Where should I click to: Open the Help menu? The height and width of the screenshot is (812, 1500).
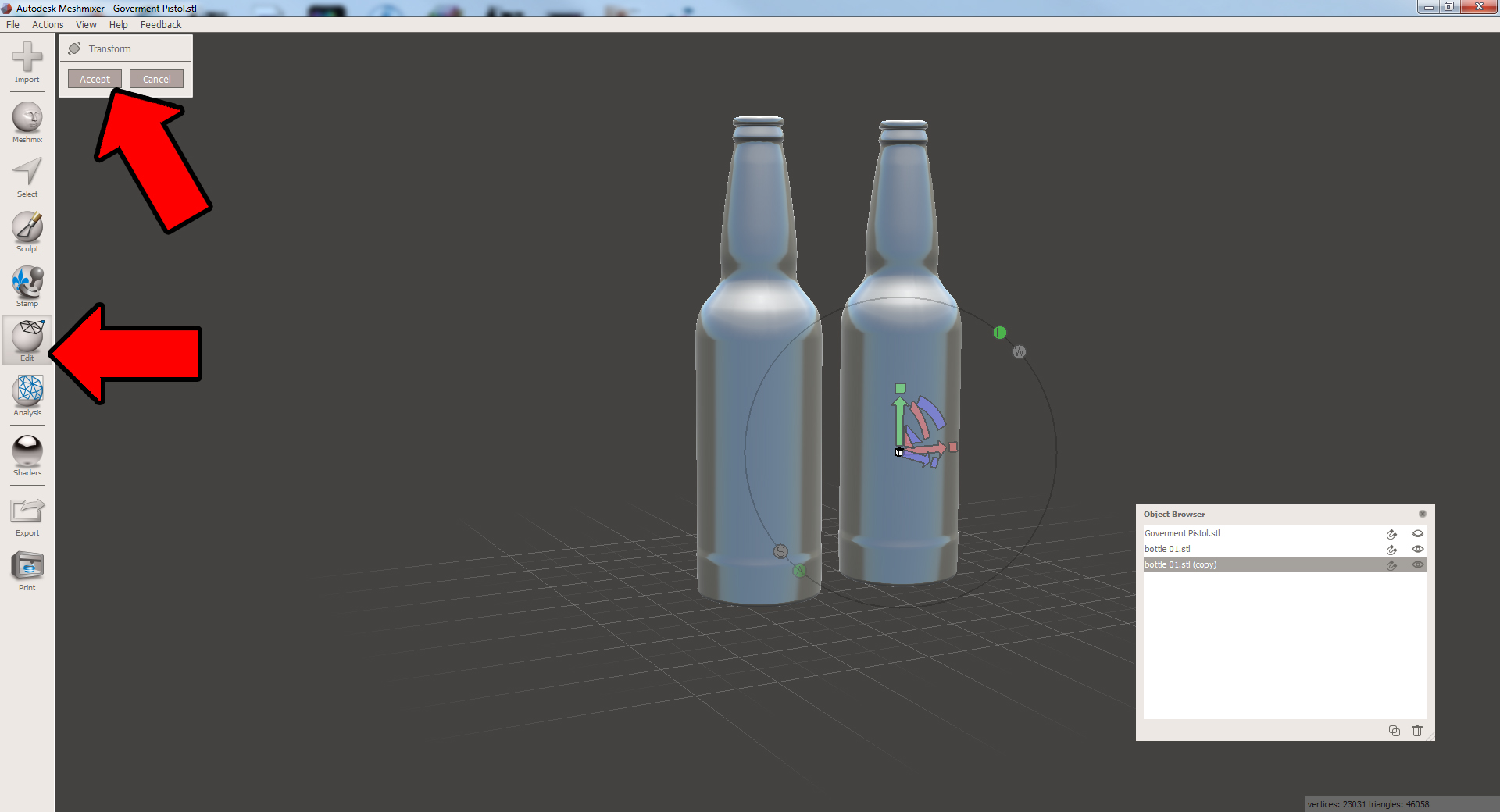point(118,25)
